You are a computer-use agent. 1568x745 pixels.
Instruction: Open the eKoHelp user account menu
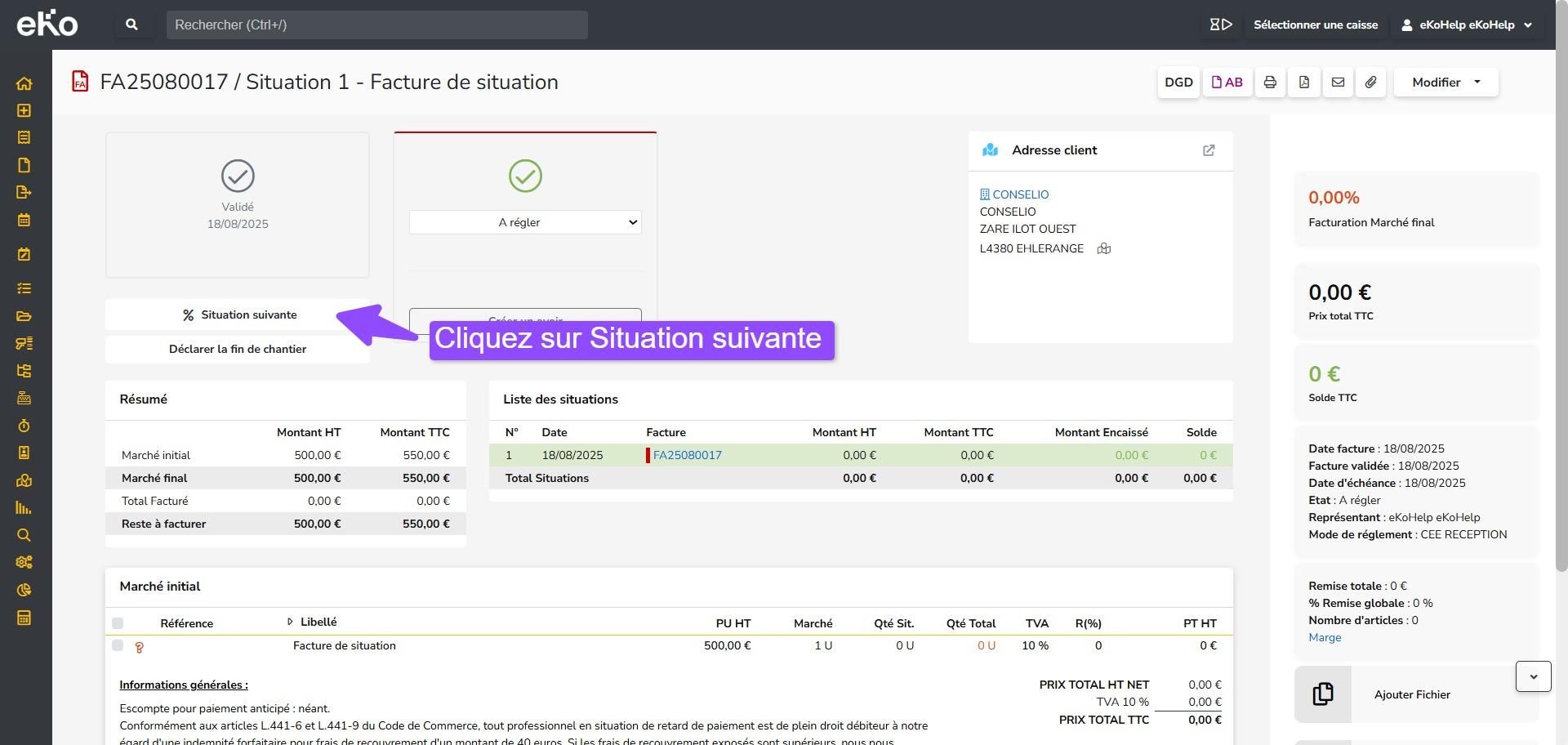tap(1467, 25)
